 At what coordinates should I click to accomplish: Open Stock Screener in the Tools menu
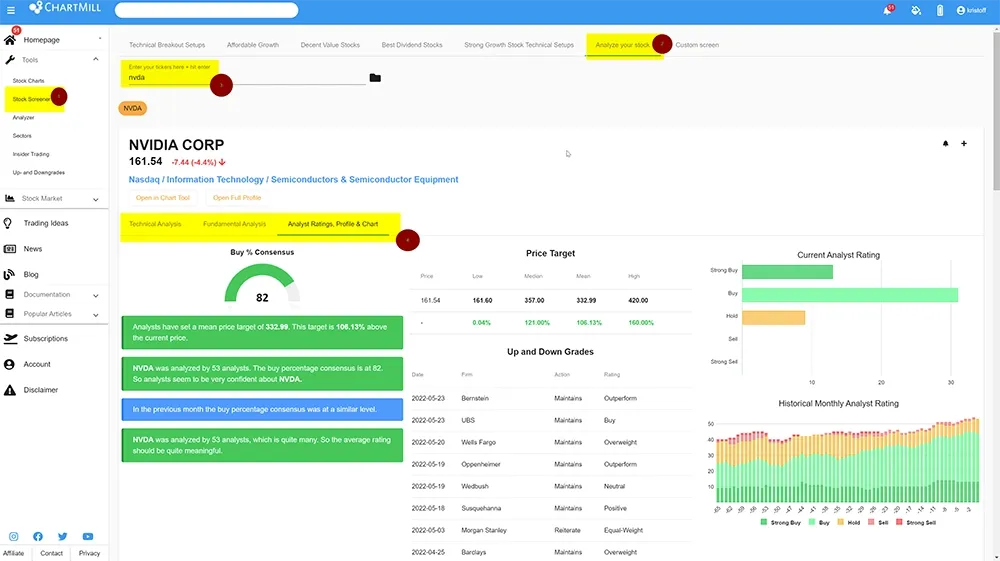(31, 99)
